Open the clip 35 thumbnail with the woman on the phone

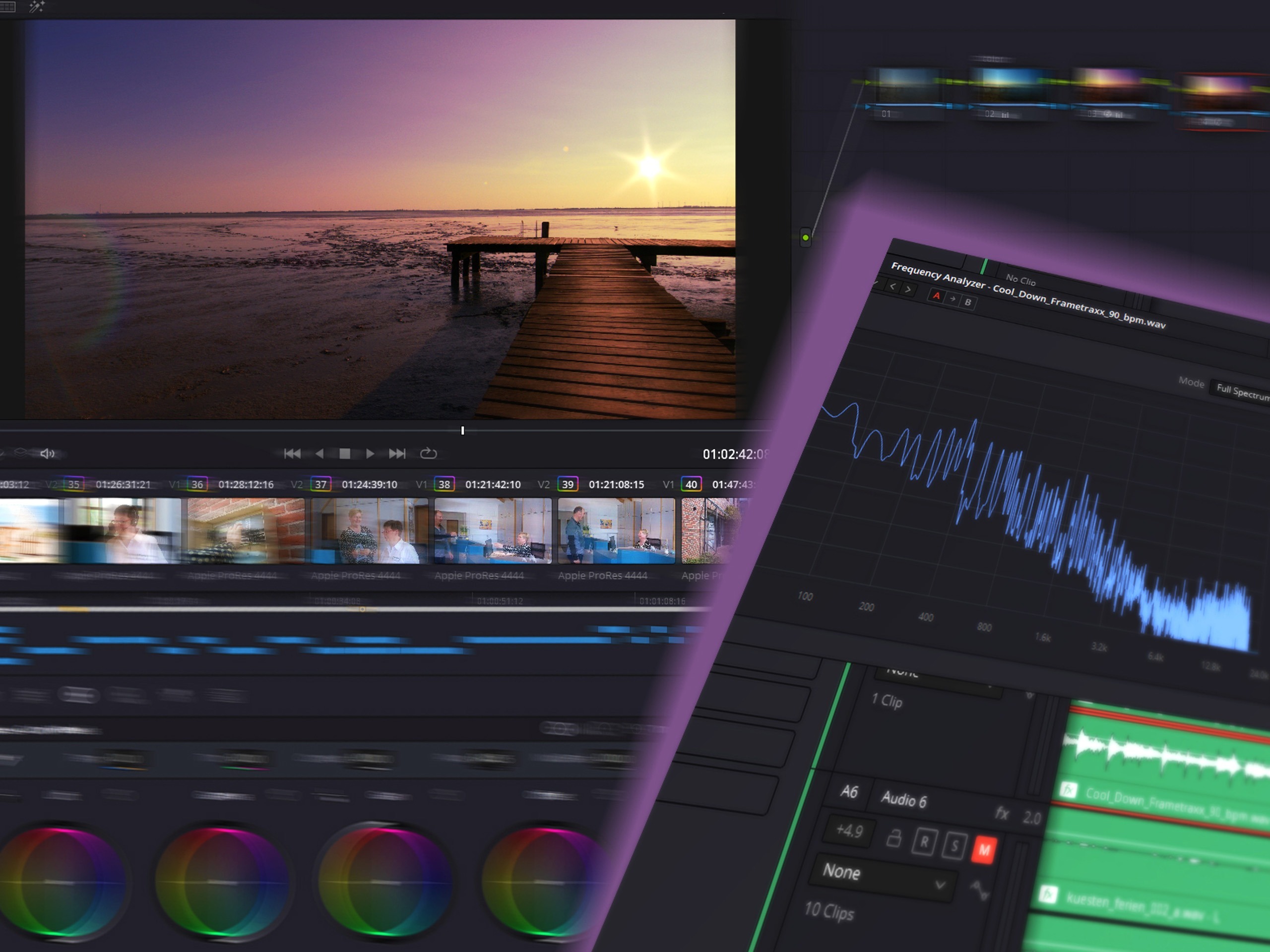click(x=123, y=531)
